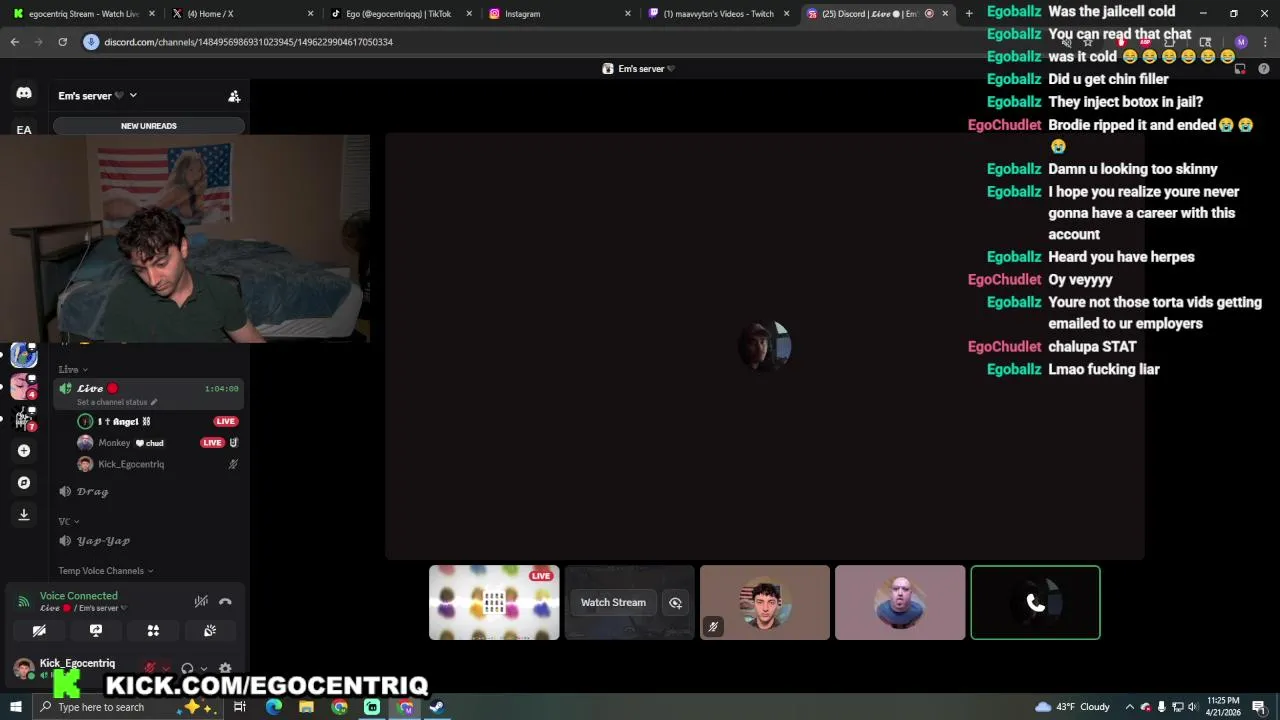
Task: Select the Live voice channel
Action: click(x=149, y=394)
